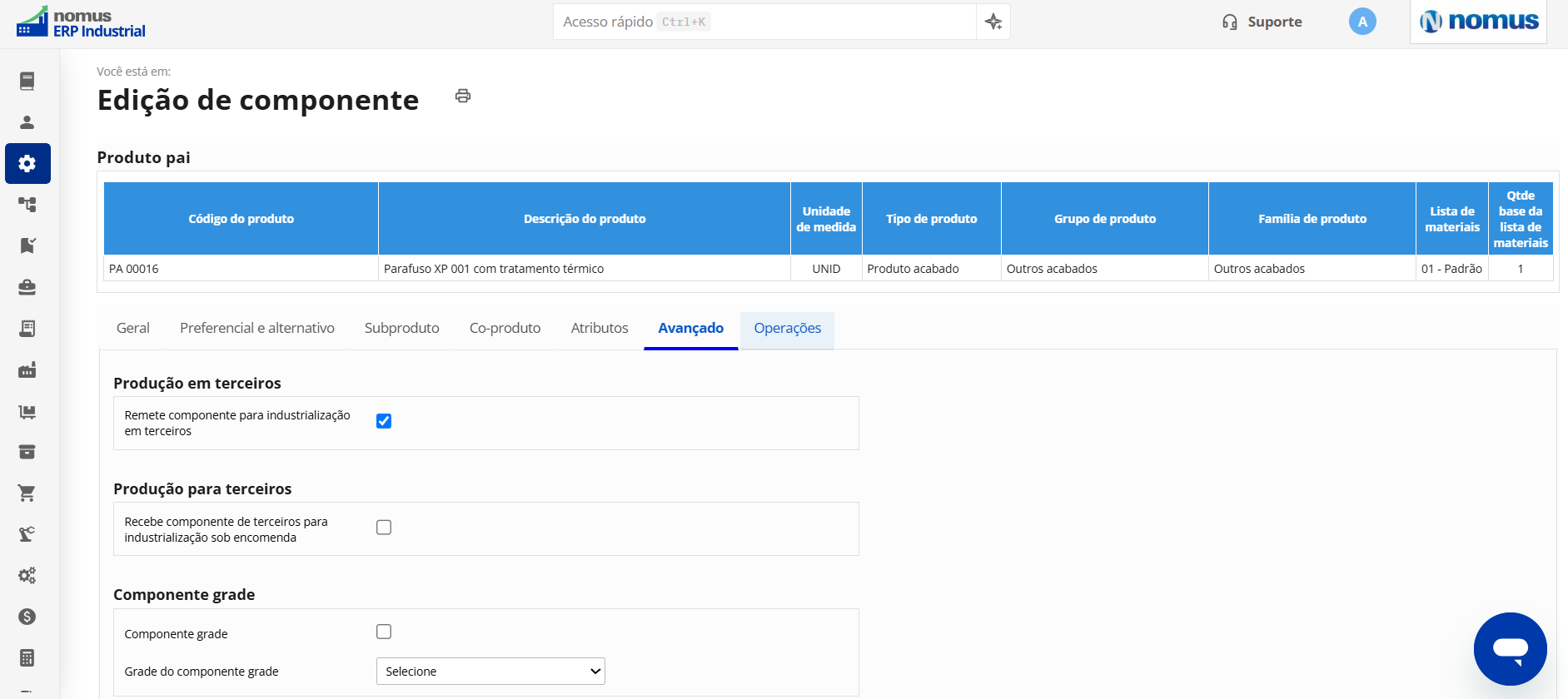Open the dollar coin finance icon

[x=27, y=617]
